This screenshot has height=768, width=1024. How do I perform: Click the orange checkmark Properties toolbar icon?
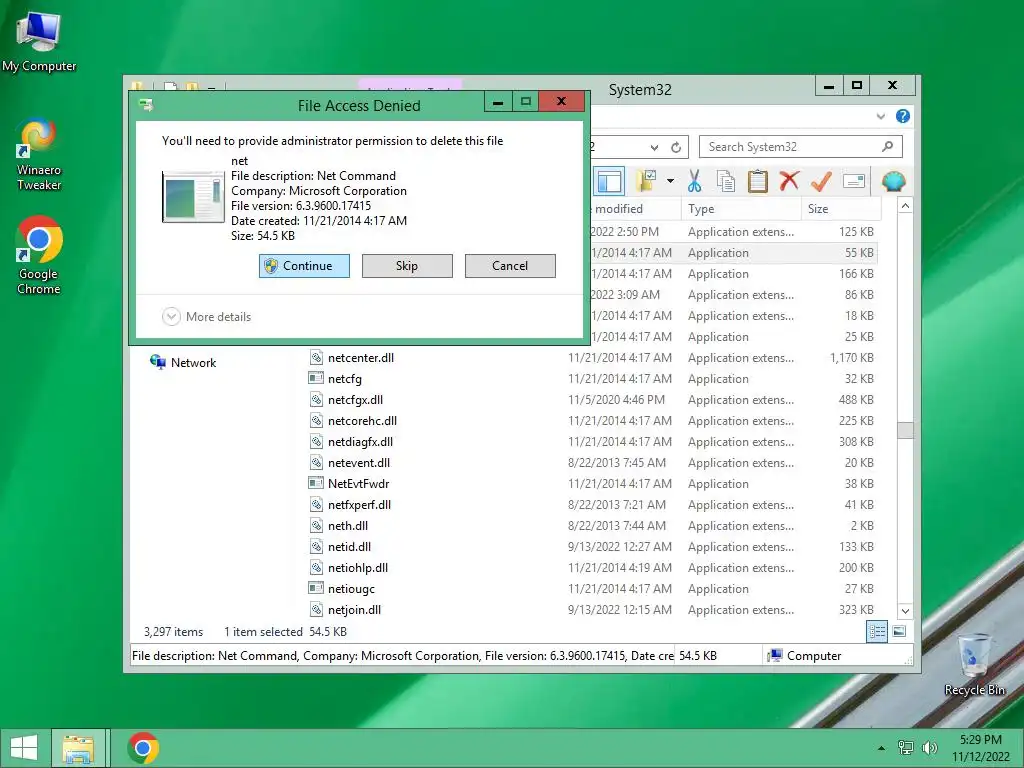821,181
